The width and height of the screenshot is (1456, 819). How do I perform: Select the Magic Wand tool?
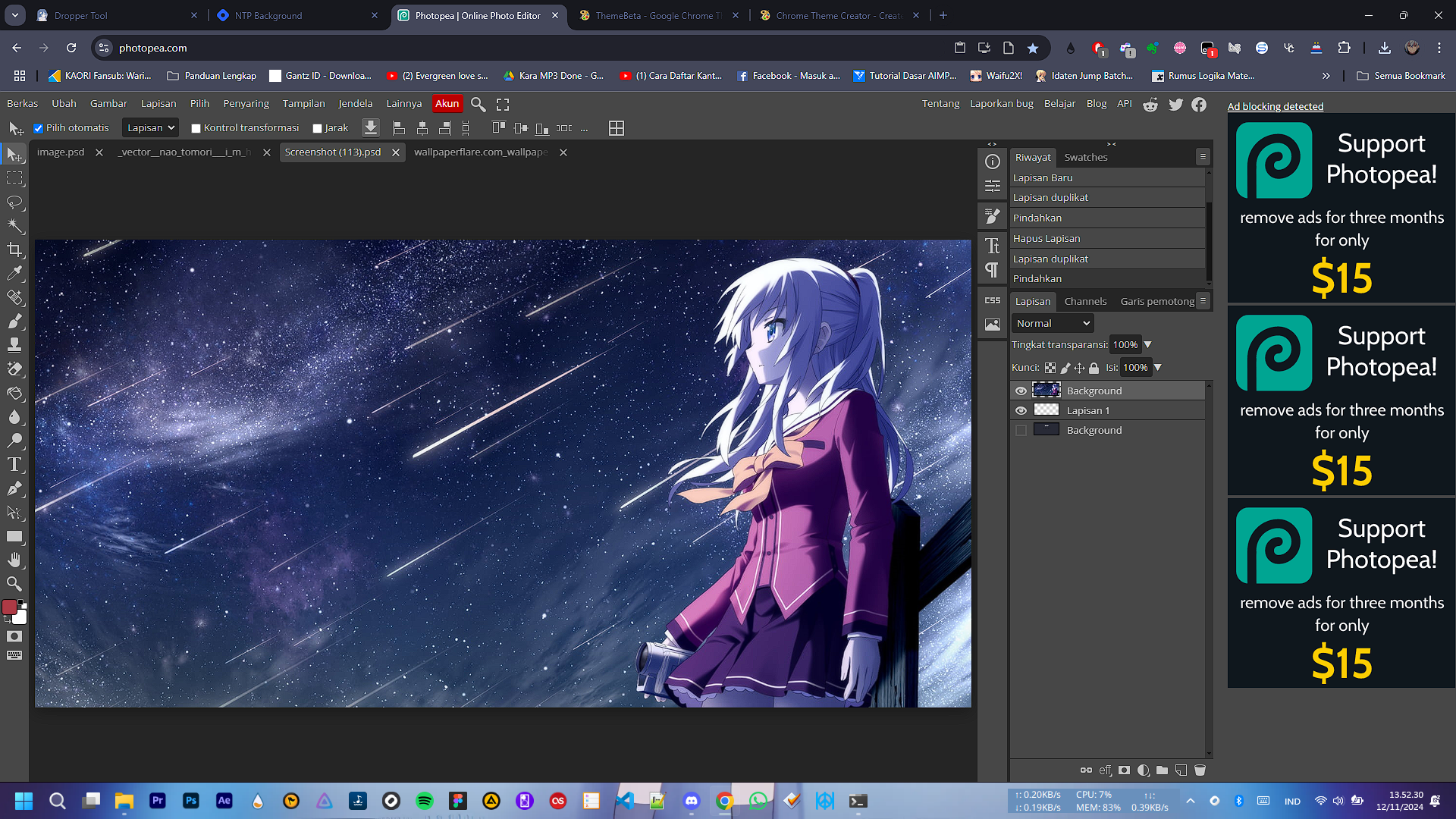click(14, 225)
